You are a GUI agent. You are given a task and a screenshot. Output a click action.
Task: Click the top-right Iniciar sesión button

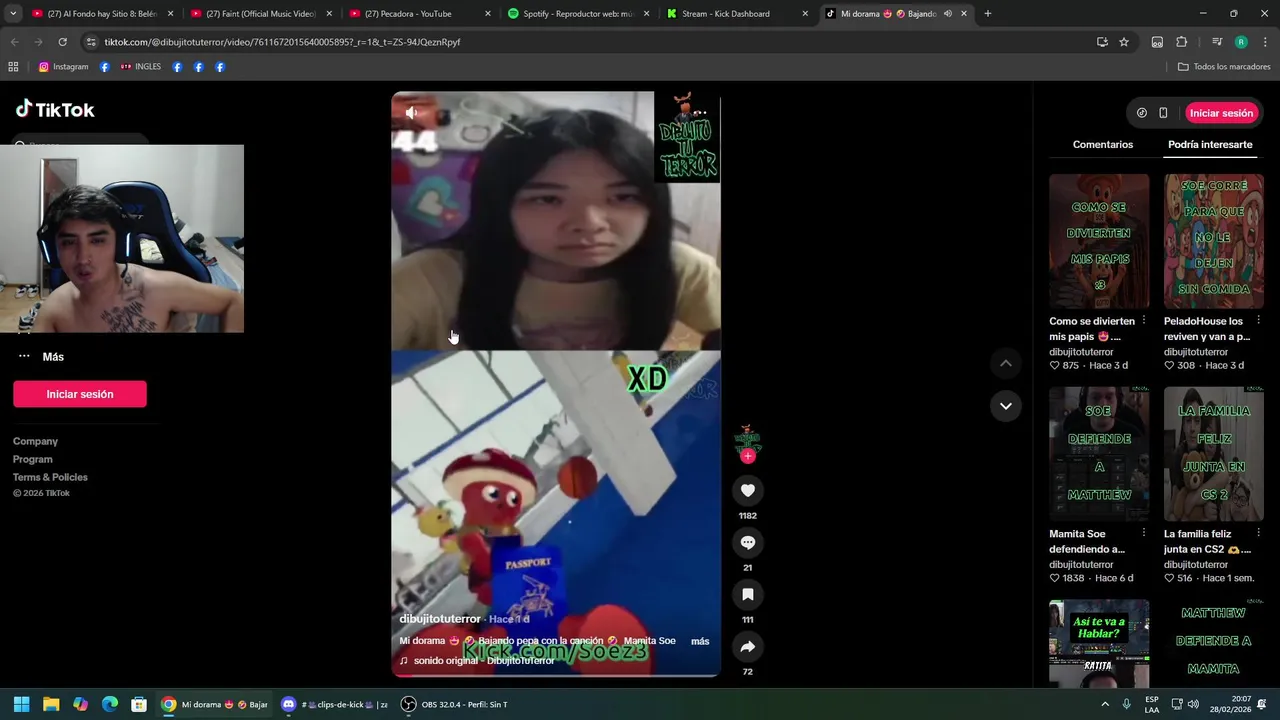click(x=1221, y=113)
